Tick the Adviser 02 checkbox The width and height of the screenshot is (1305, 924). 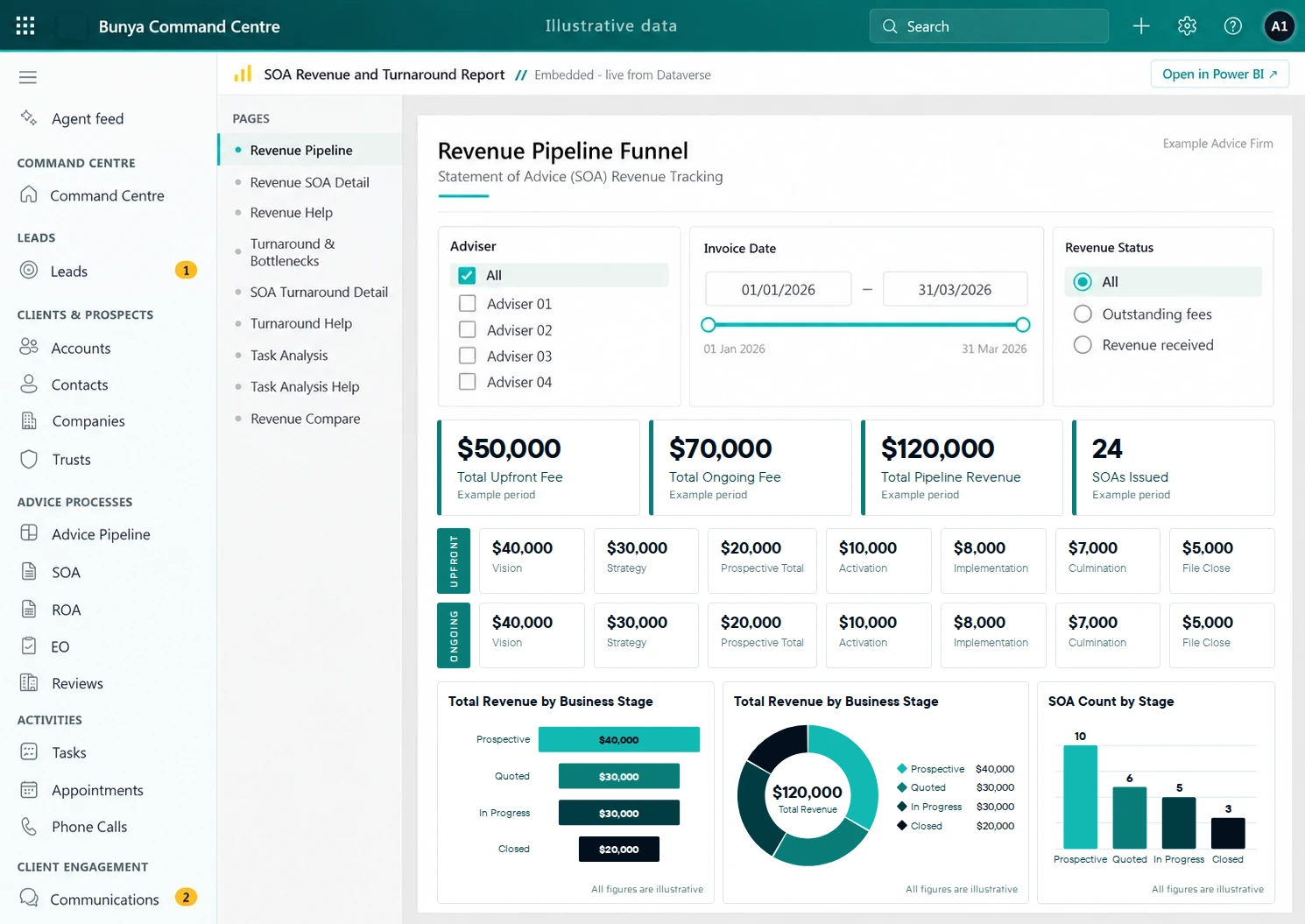pyautogui.click(x=468, y=330)
